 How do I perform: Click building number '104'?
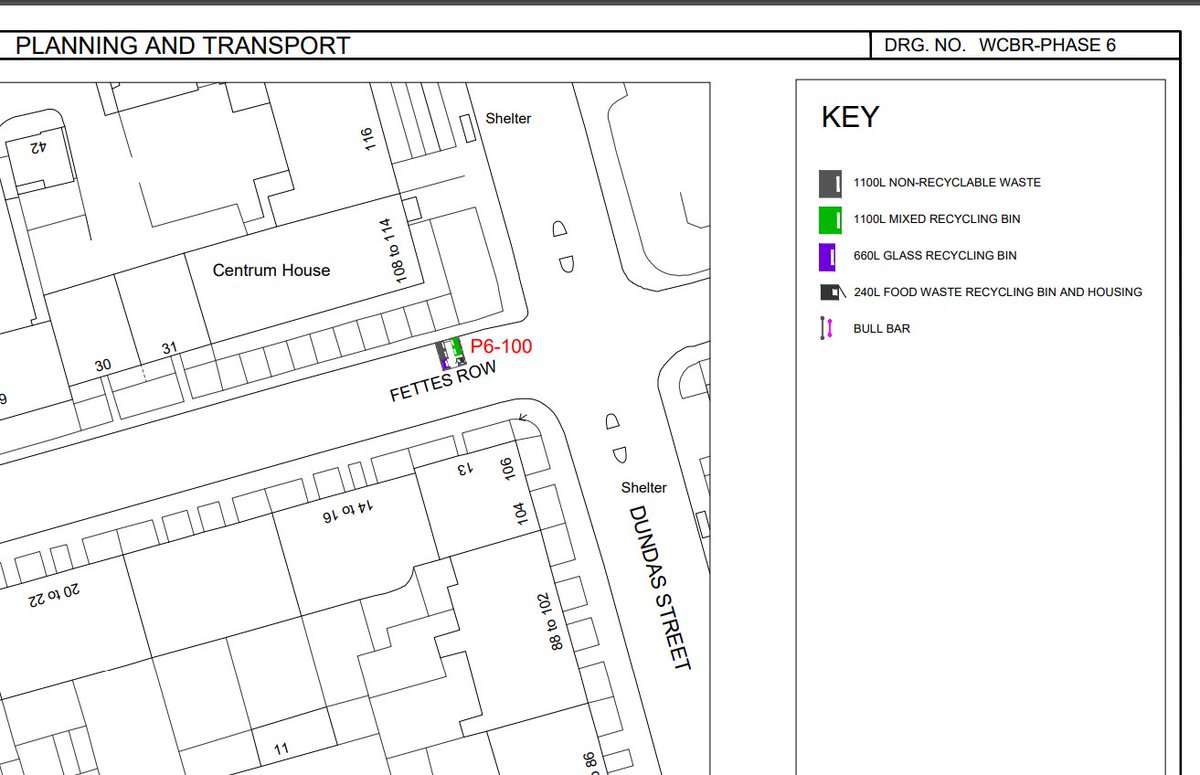[519, 514]
